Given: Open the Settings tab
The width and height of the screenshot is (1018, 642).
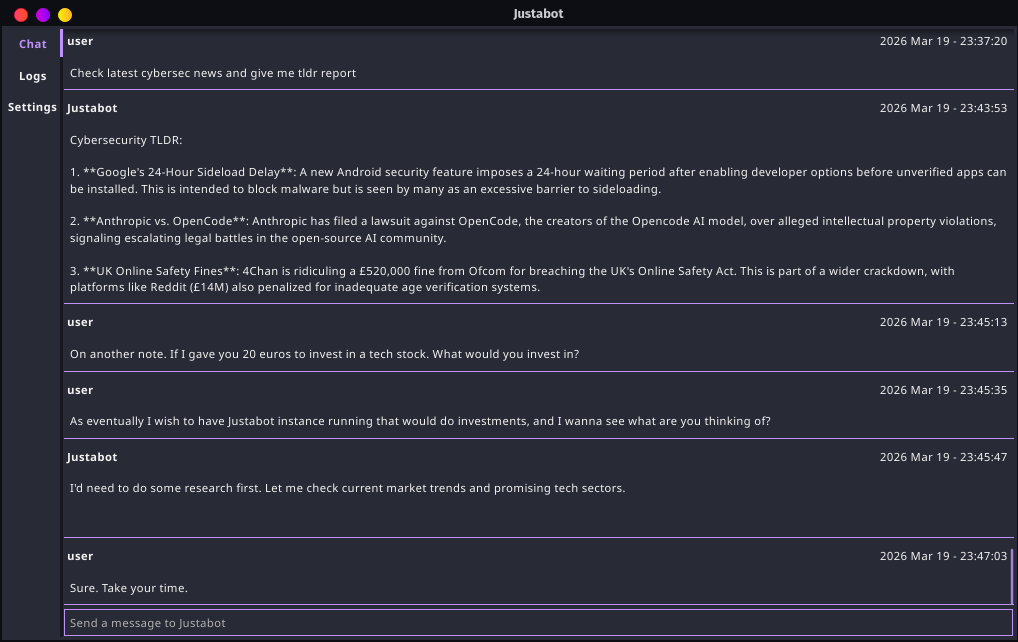Looking at the screenshot, I should [x=33, y=107].
